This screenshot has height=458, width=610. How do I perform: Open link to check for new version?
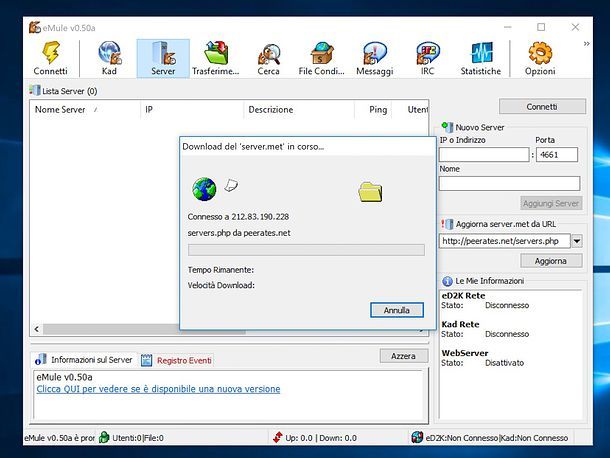[x=158, y=389]
